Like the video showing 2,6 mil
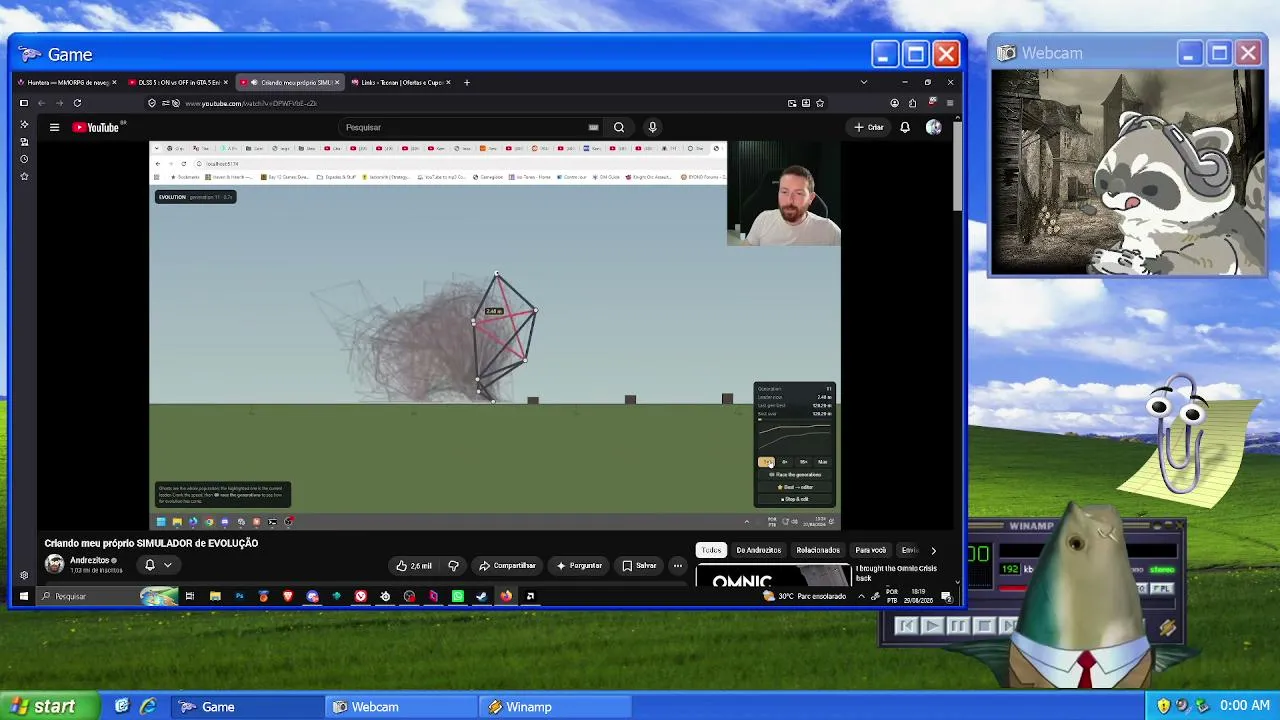Screen dimensions: 1280x720 tap(414, 565)
